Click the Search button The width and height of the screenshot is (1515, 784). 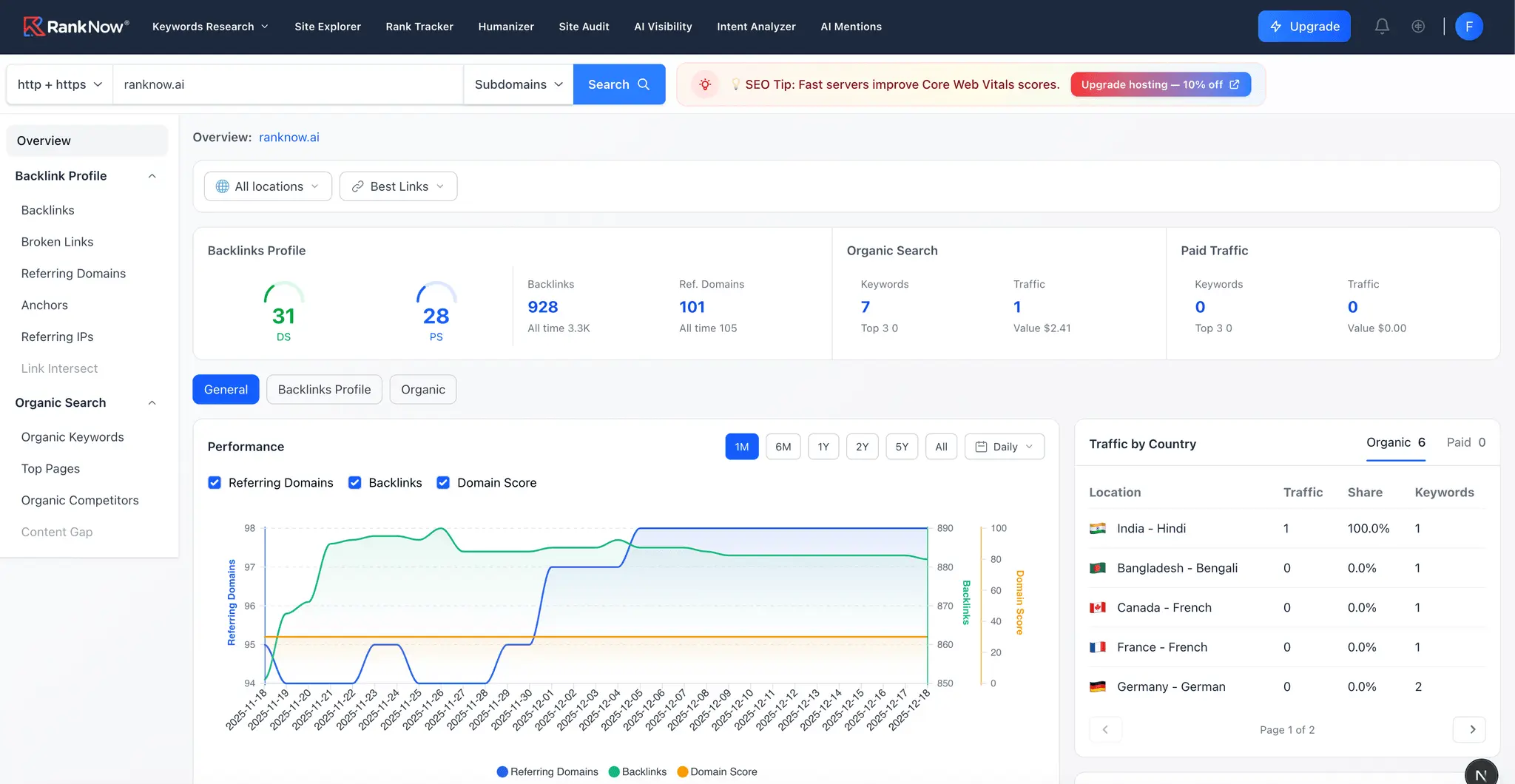pyautogui.click(x=619, y=84)
